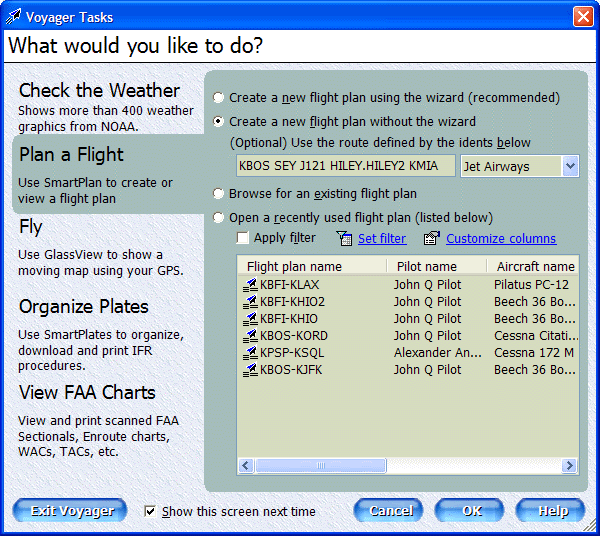Viewport: 600px width, 536px height.
Task: Select the KBOS-KJFK flight plan row
Action: click(x=408, y=370)
